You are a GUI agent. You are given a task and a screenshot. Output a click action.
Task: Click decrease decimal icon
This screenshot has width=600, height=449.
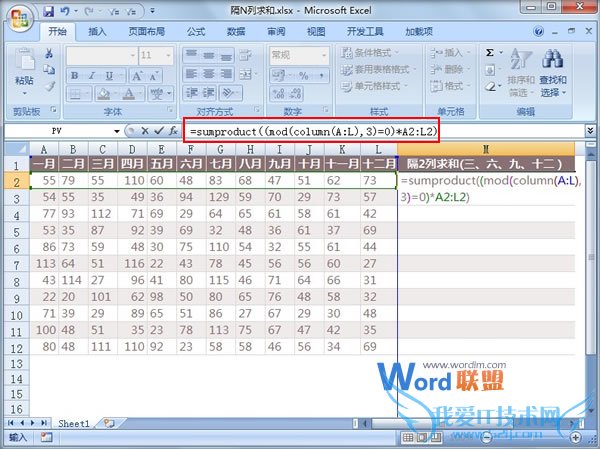click(x=296, y=93)
